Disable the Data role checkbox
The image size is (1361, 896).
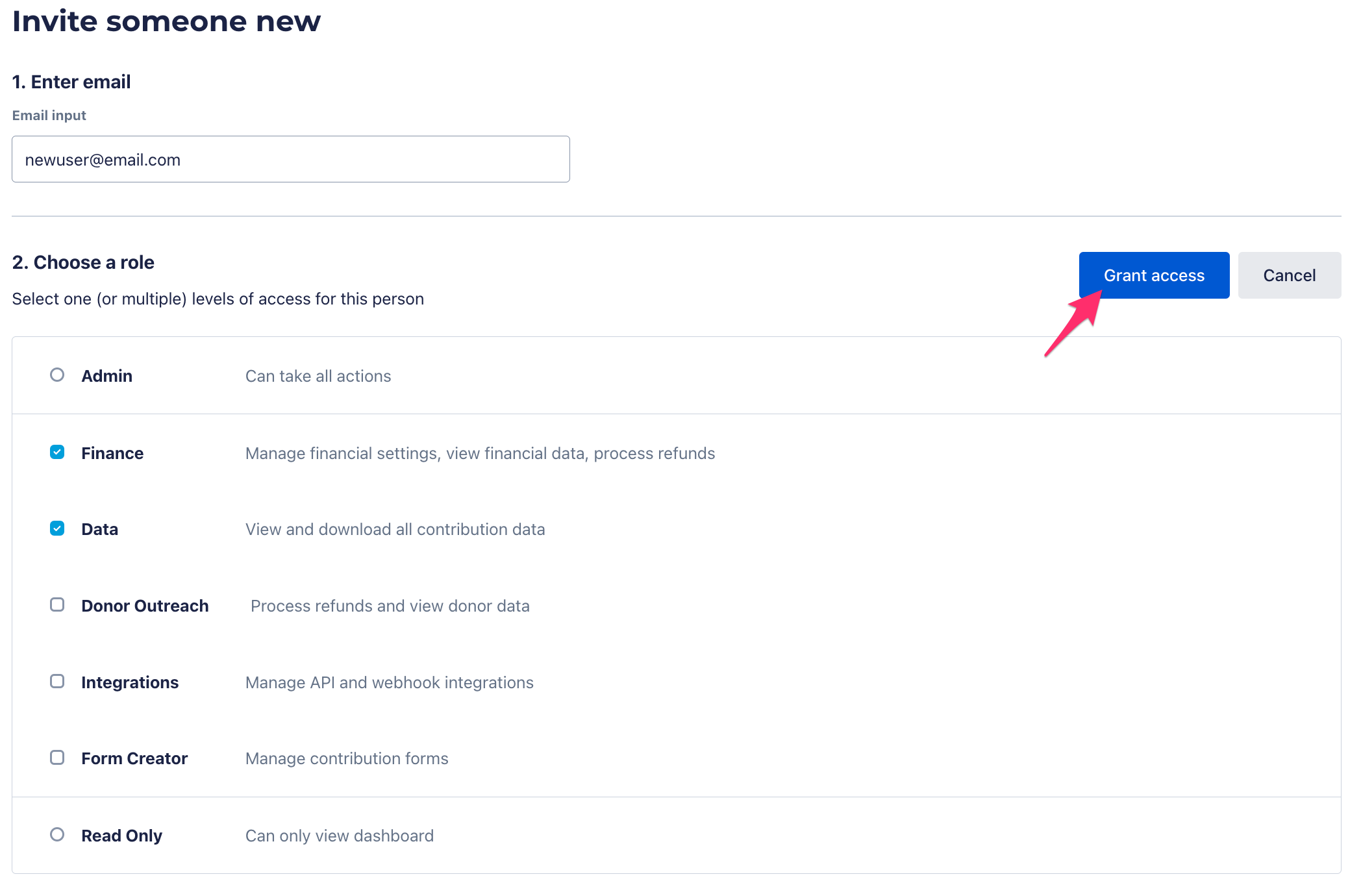(x=57, y=529)
